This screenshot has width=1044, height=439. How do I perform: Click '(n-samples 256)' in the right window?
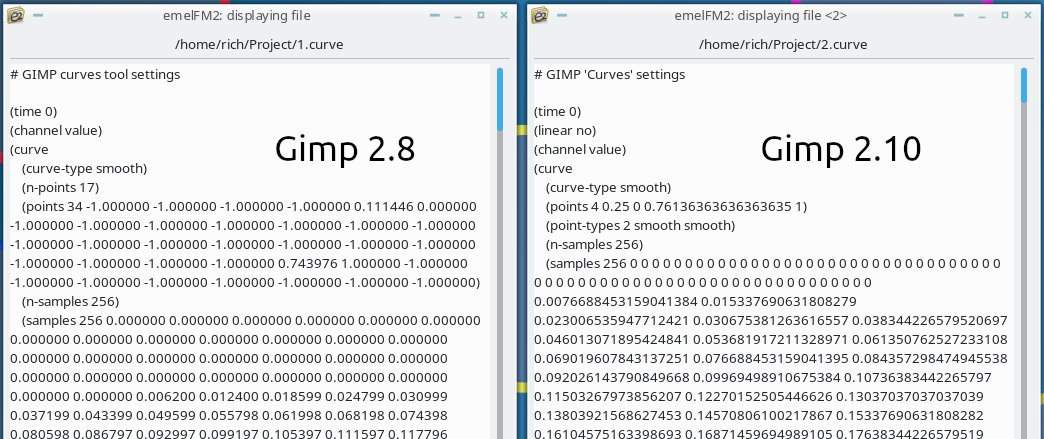point(594,244)
